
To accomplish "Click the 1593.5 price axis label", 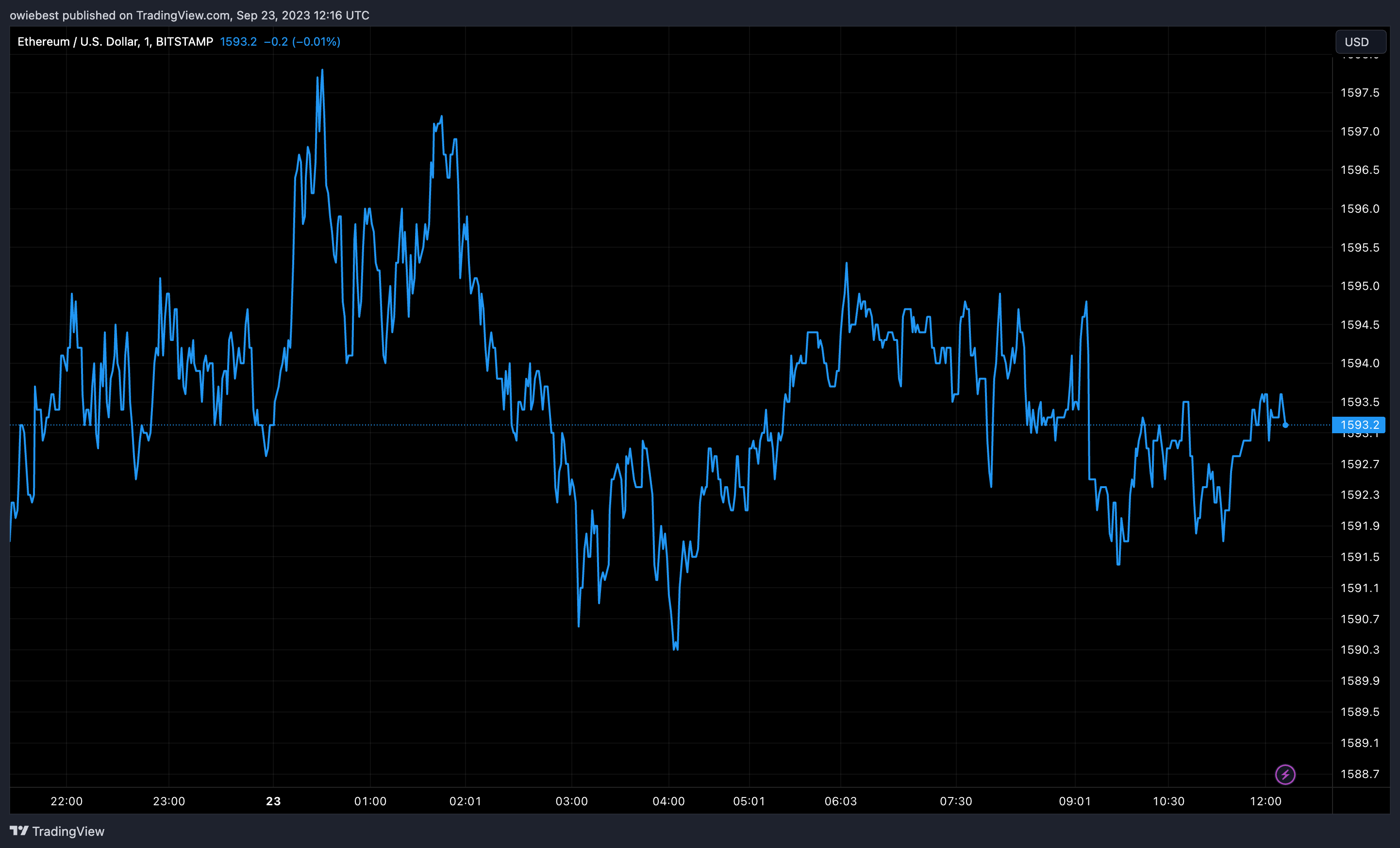I will pos(1360,402).
